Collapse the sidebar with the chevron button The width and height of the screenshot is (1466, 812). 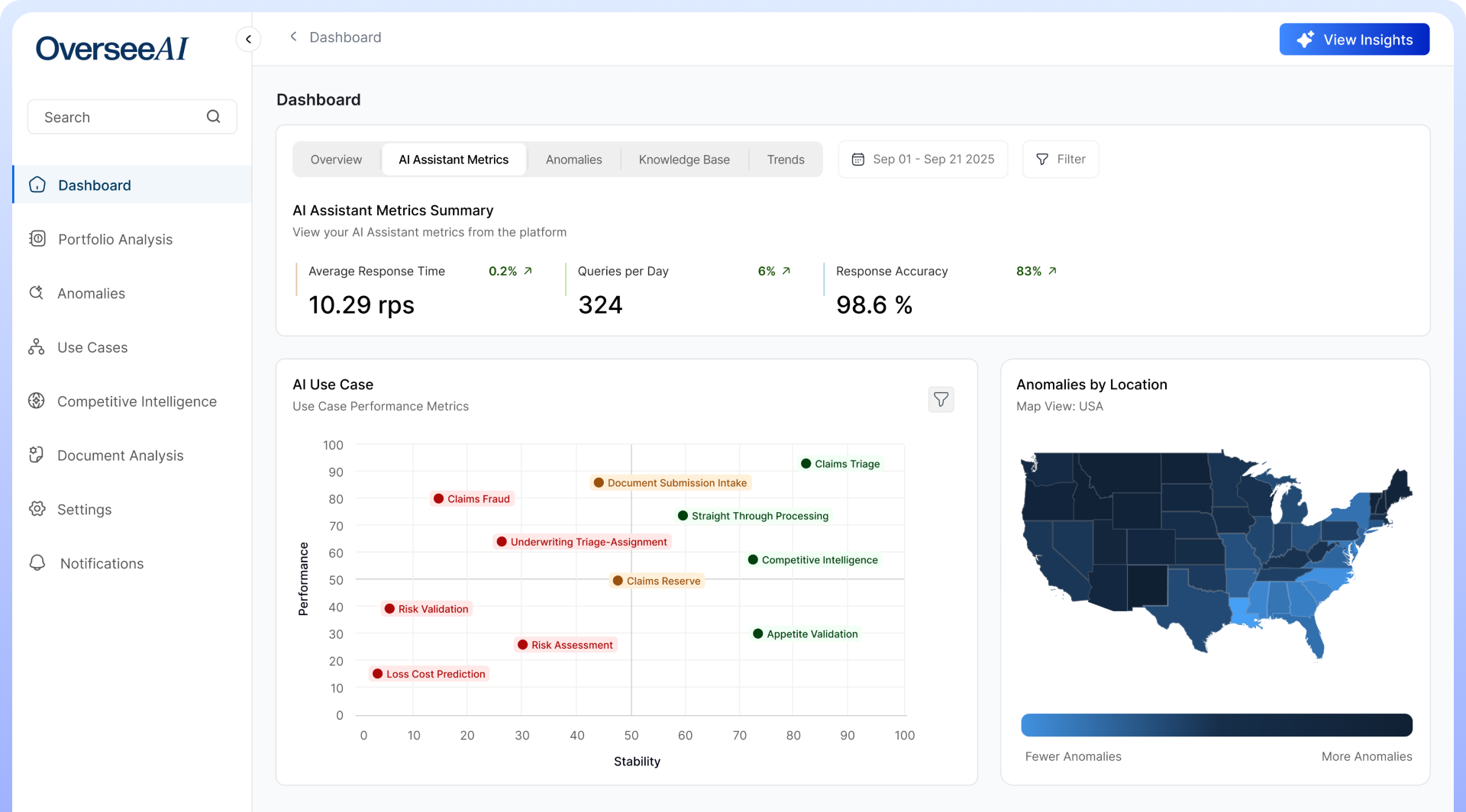click(x=248, y=39)
